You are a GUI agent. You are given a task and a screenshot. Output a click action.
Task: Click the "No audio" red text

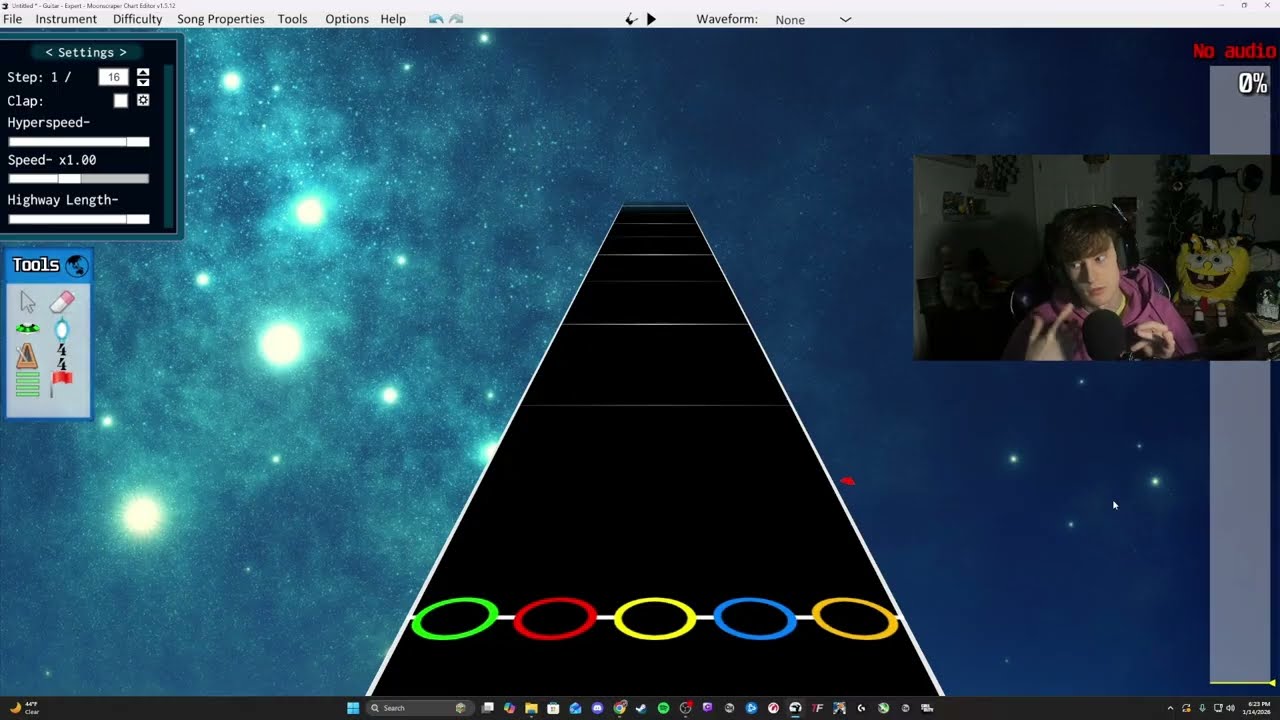coord(1234,51)
